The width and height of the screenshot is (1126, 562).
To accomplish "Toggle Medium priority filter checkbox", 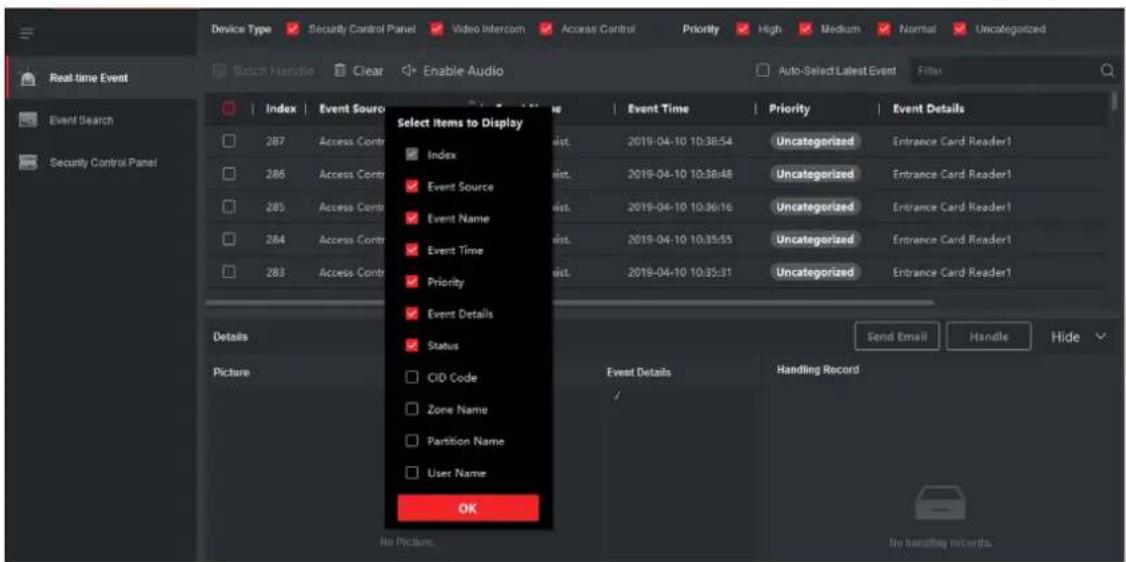I will point(806,29).
